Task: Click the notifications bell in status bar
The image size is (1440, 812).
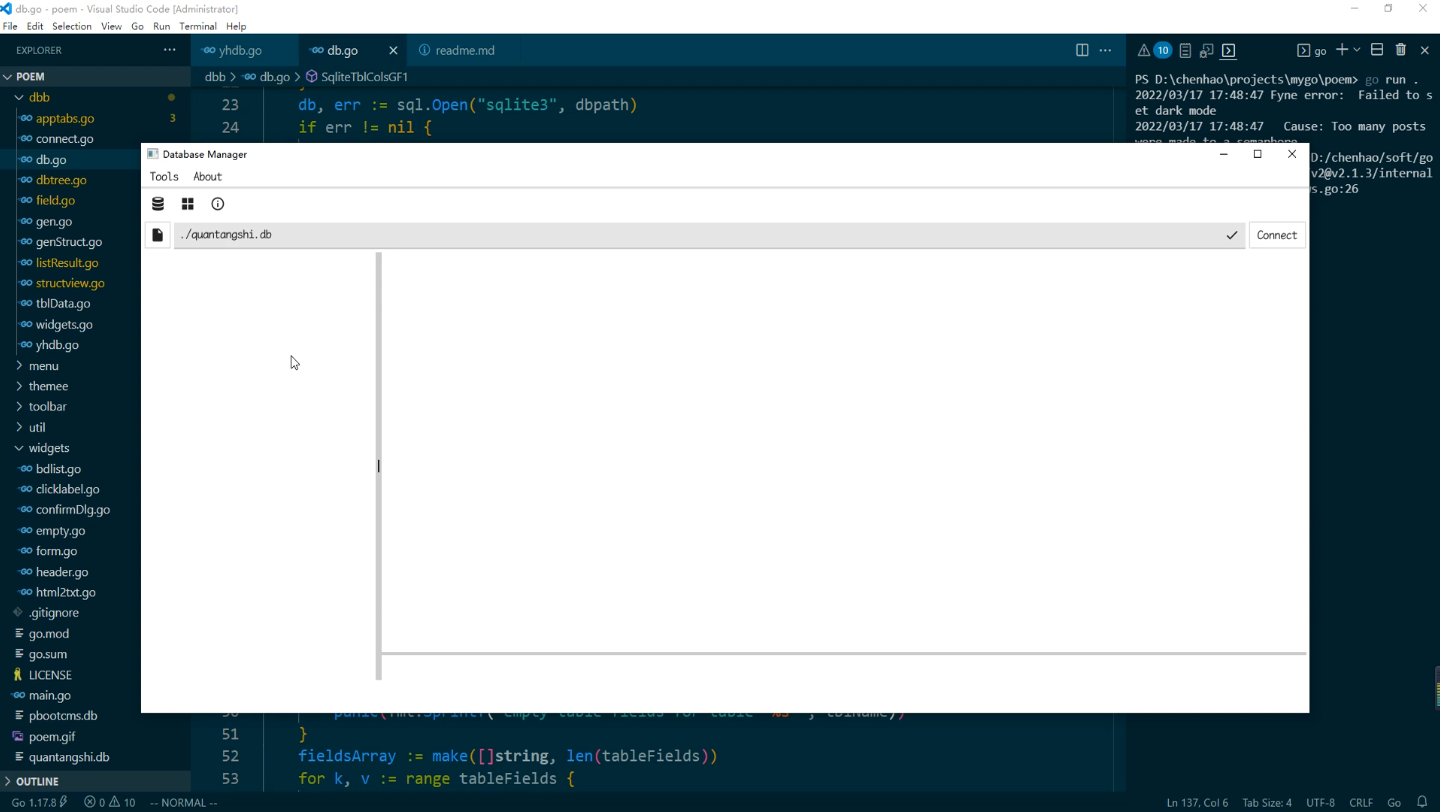Action: [1422, 802]
